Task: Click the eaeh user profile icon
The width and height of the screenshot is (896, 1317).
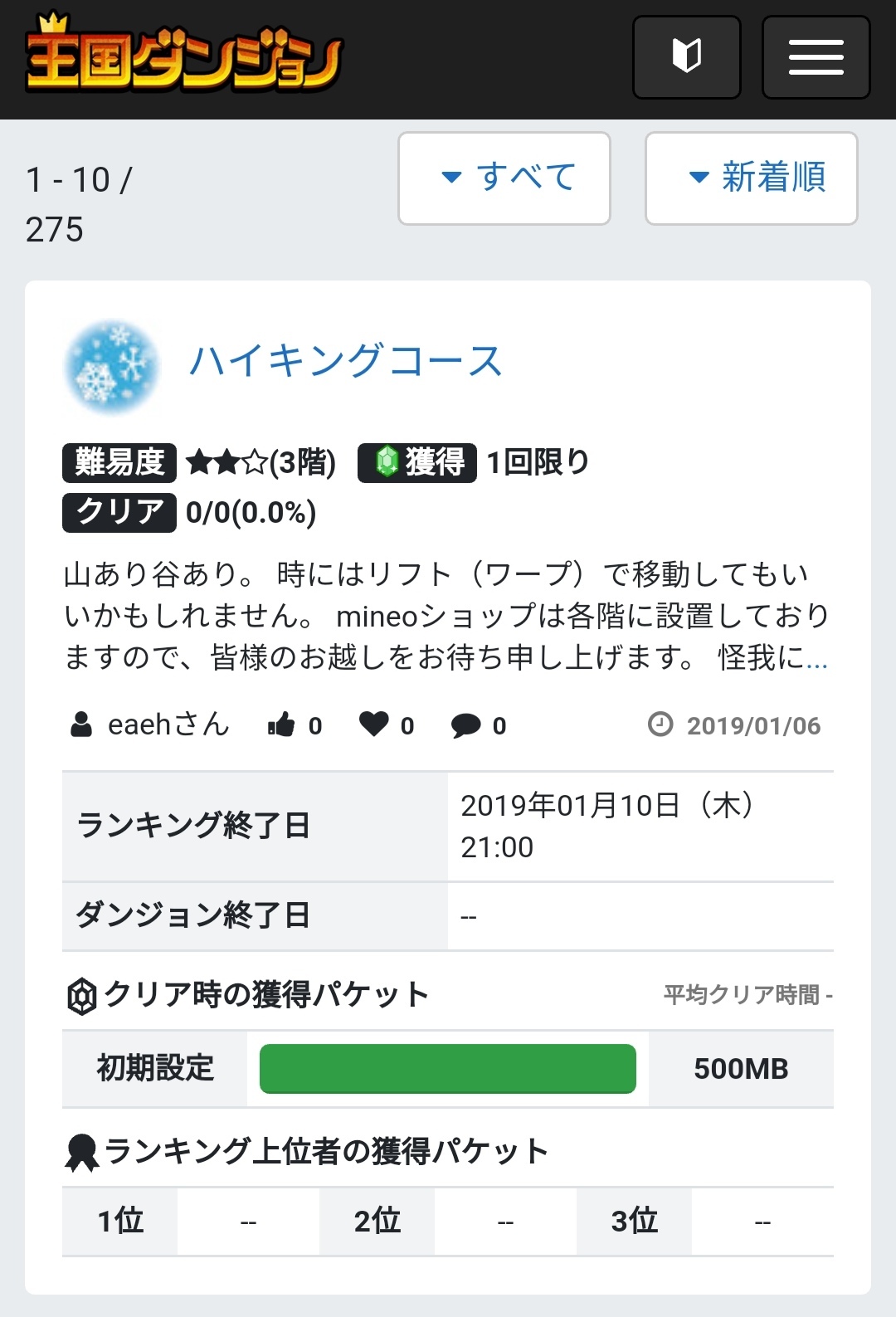Action: click(x=81, y=724)
